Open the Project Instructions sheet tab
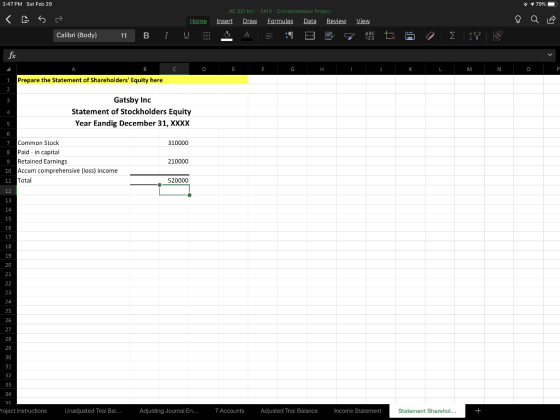560x420 pixels. point(24,411)
